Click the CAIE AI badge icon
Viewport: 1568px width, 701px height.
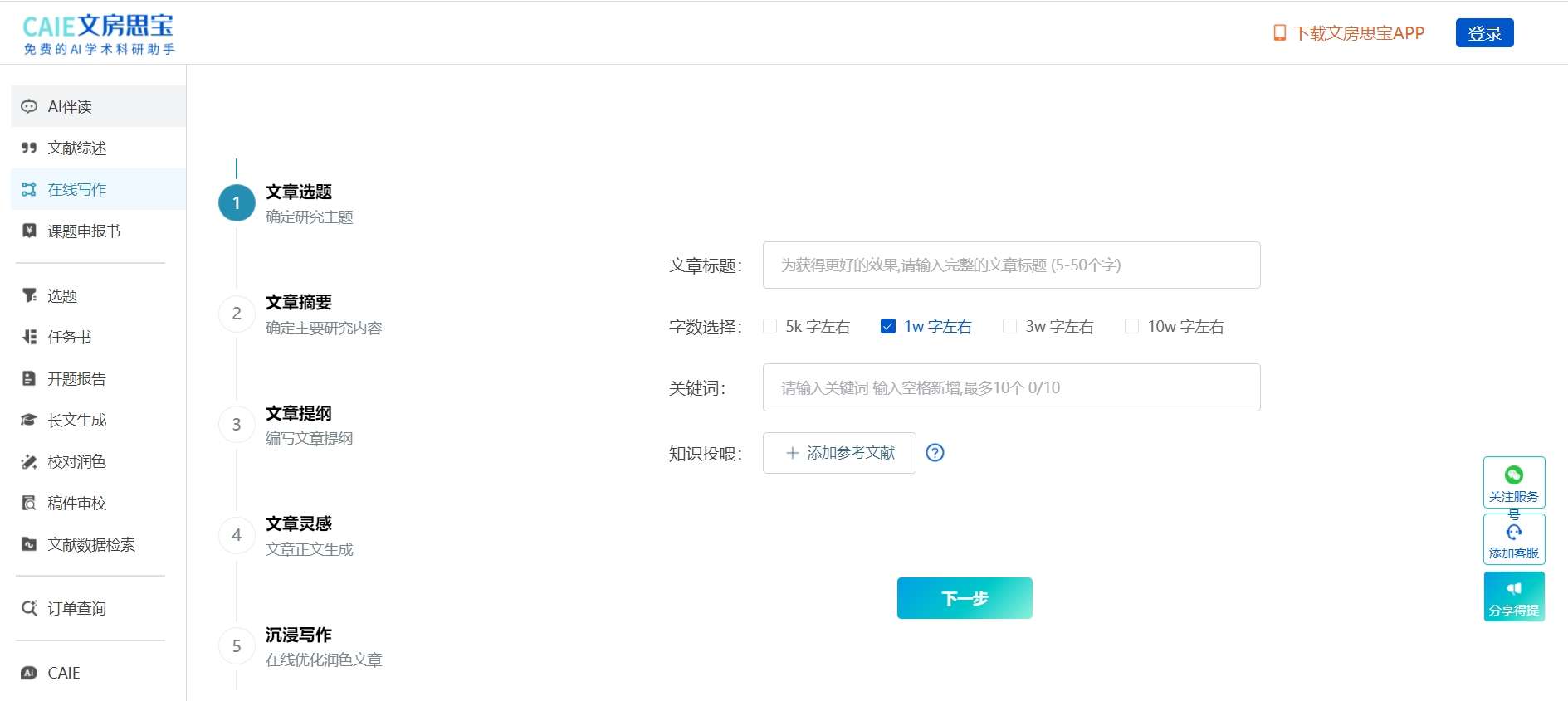29,673
